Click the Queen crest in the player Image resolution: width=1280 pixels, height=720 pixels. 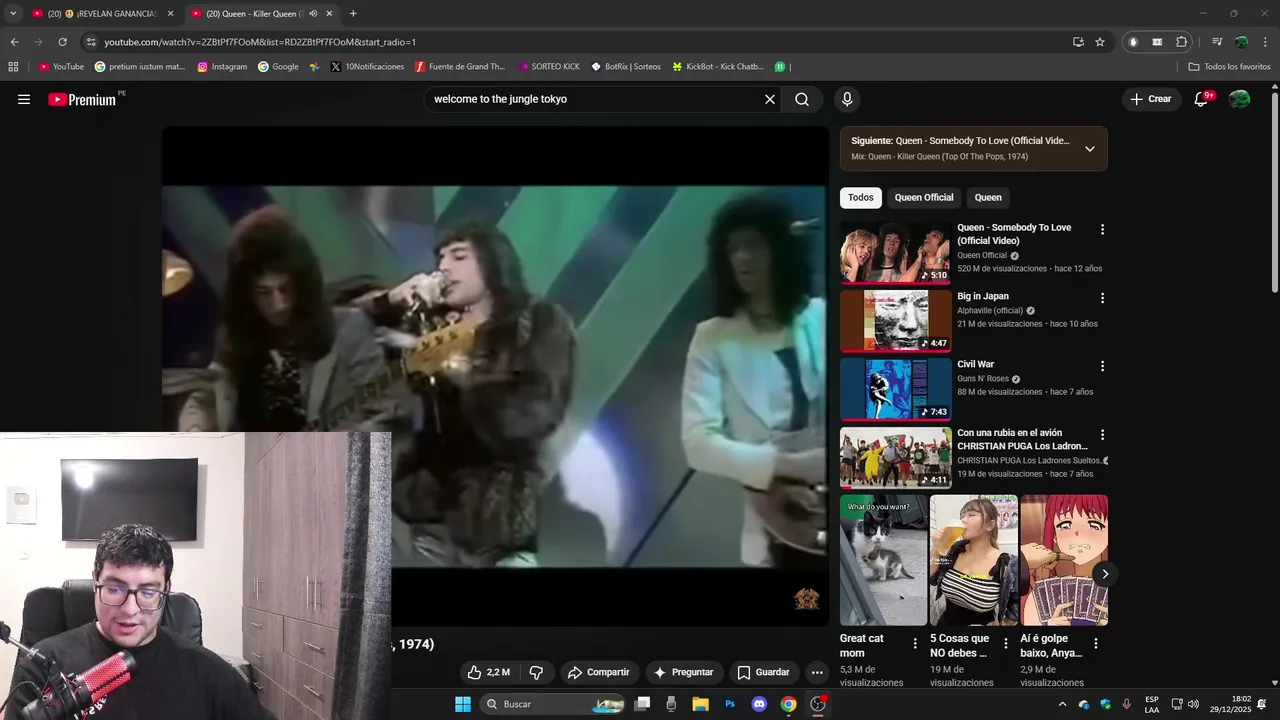point(806,599)
